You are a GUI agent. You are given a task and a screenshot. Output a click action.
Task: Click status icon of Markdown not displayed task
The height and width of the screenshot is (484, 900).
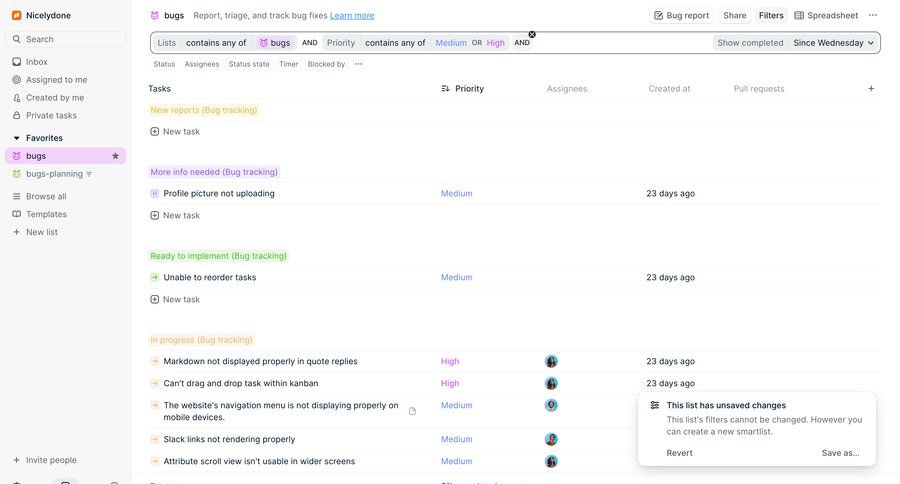click(x=154, y=361)
